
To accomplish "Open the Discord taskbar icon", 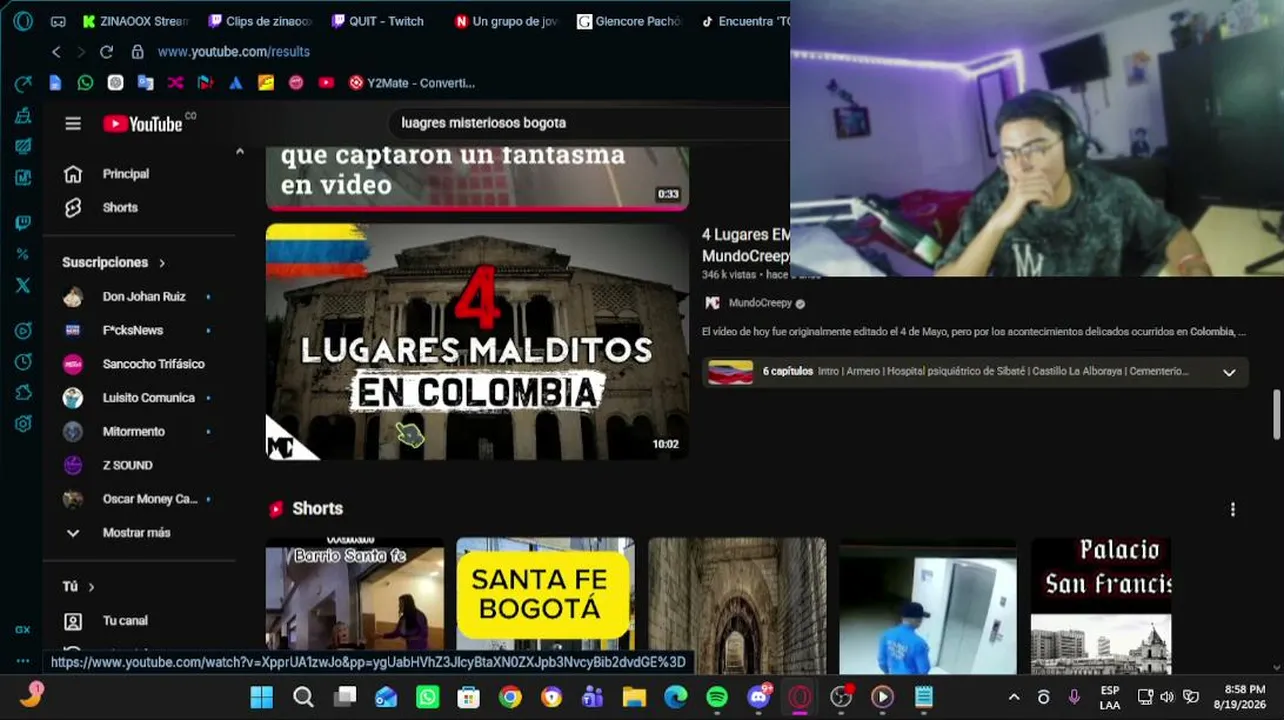I will click(759, 697).
